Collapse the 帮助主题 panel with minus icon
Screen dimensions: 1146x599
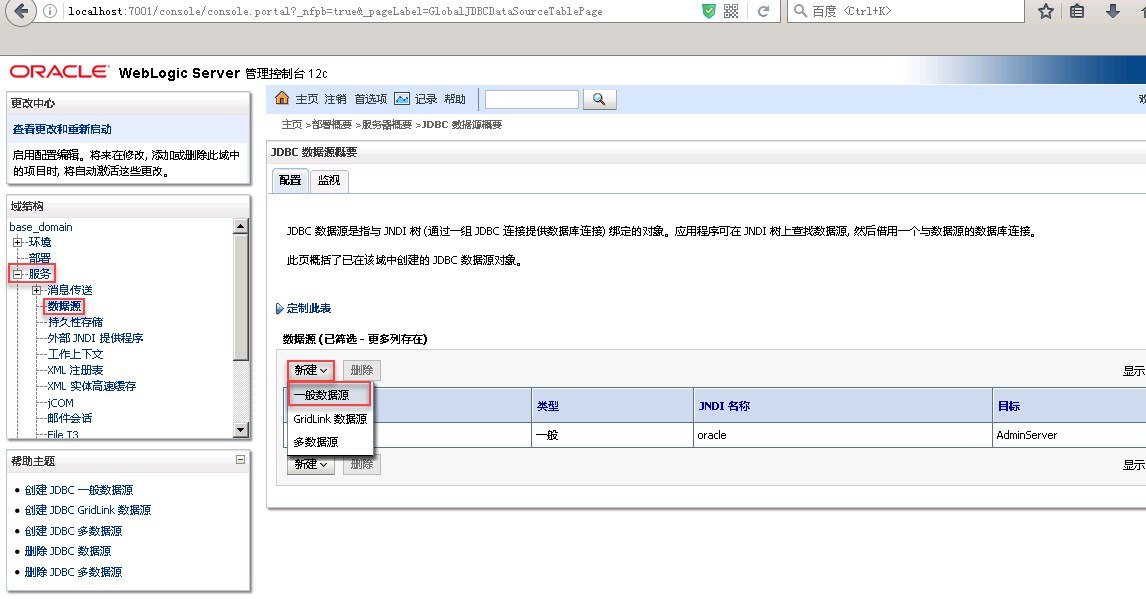click(240, 459)
